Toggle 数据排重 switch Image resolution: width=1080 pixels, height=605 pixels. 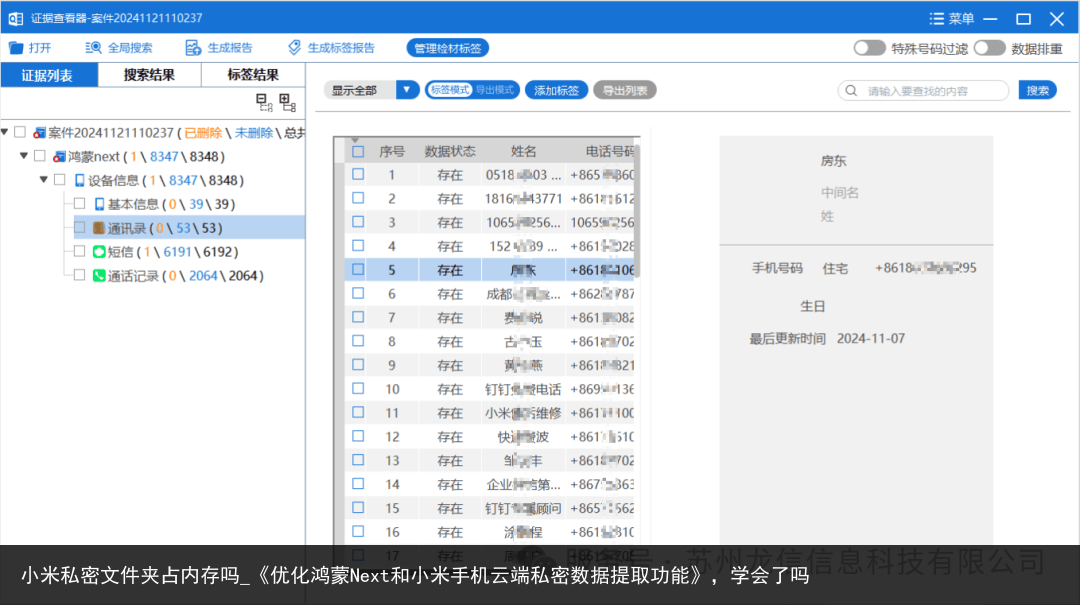[990, 48]
